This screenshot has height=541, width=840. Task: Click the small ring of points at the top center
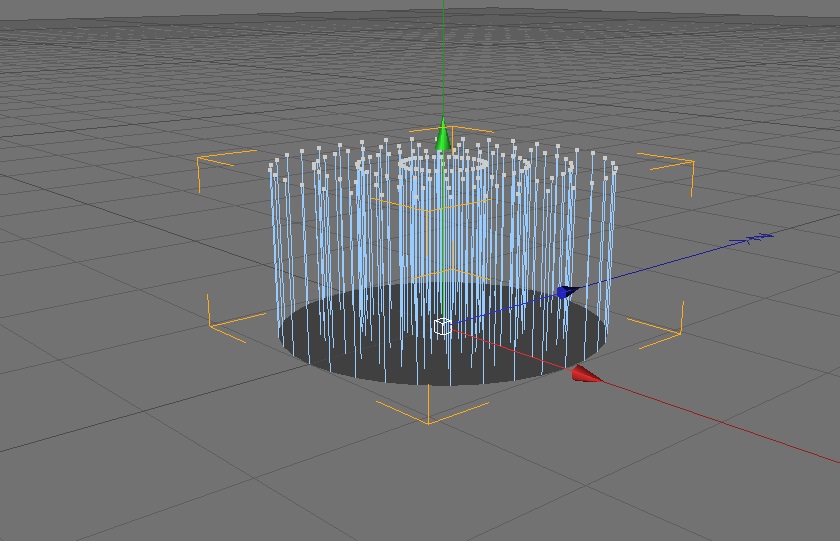pyautogui.click(x=444, y=163)
